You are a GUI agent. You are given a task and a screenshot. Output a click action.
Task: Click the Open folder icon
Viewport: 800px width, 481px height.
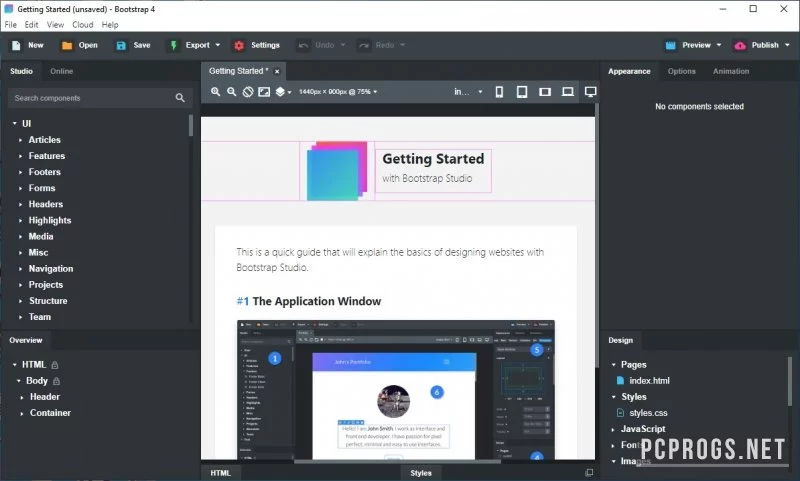tap(67, 45)
